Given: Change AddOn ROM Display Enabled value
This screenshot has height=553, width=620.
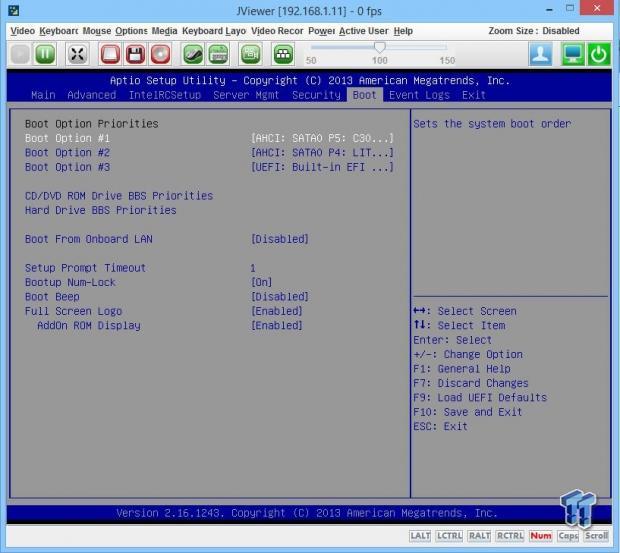Looking at the screenshot, I should pos(277,326).
